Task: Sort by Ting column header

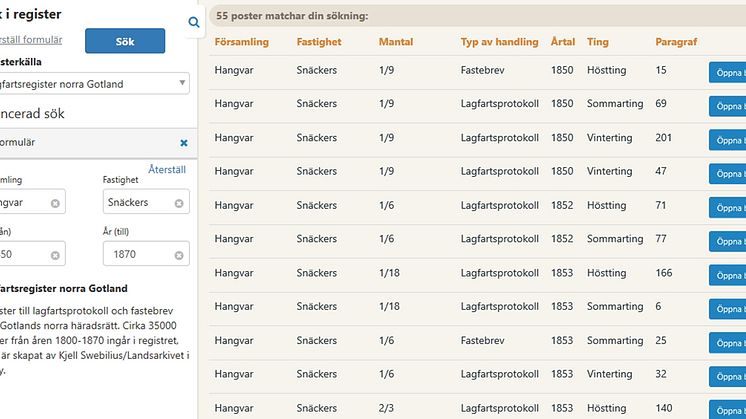Action: pos(598,42)
